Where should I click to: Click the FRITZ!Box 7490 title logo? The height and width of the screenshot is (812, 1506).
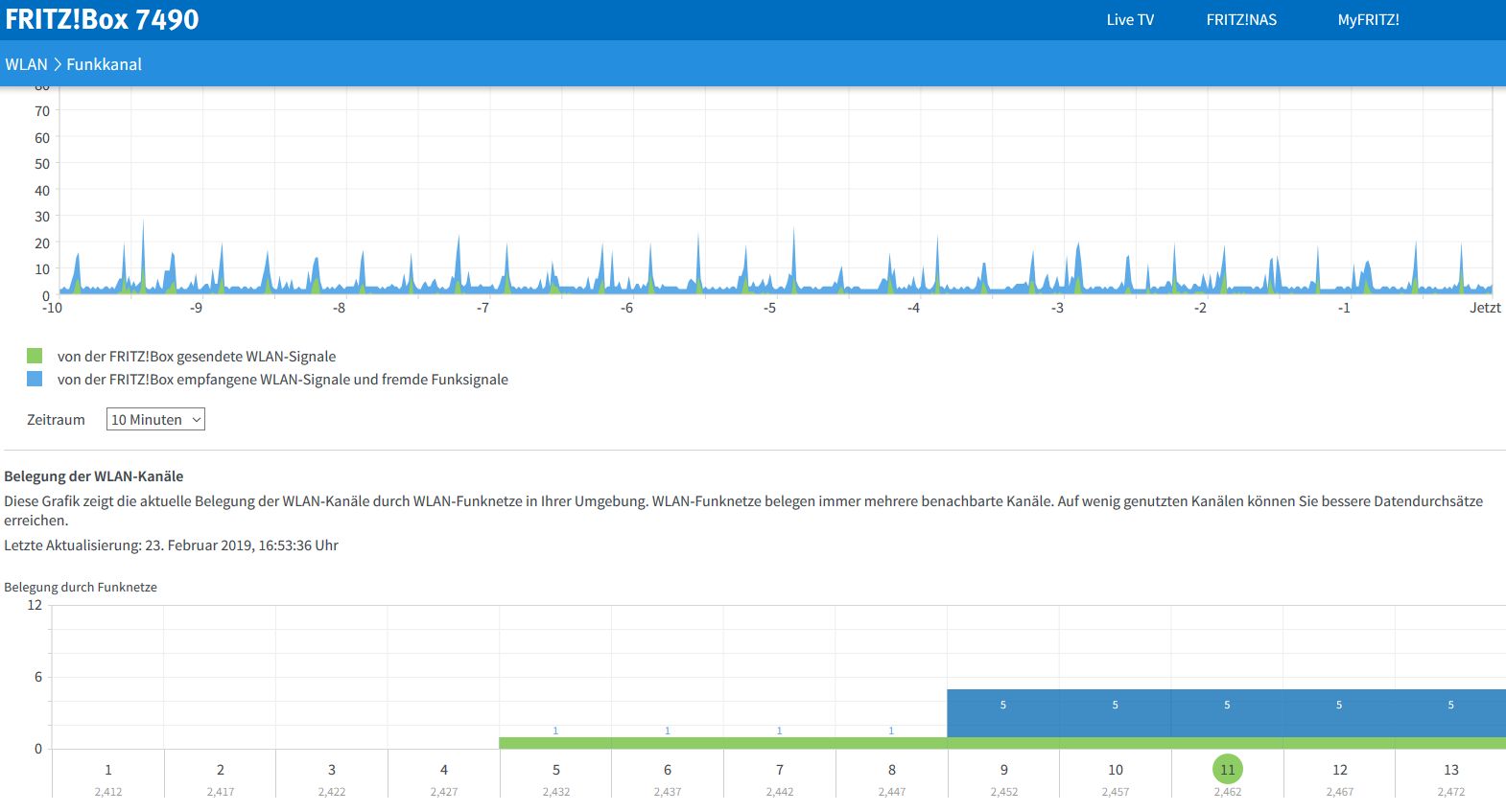(102, 19)
